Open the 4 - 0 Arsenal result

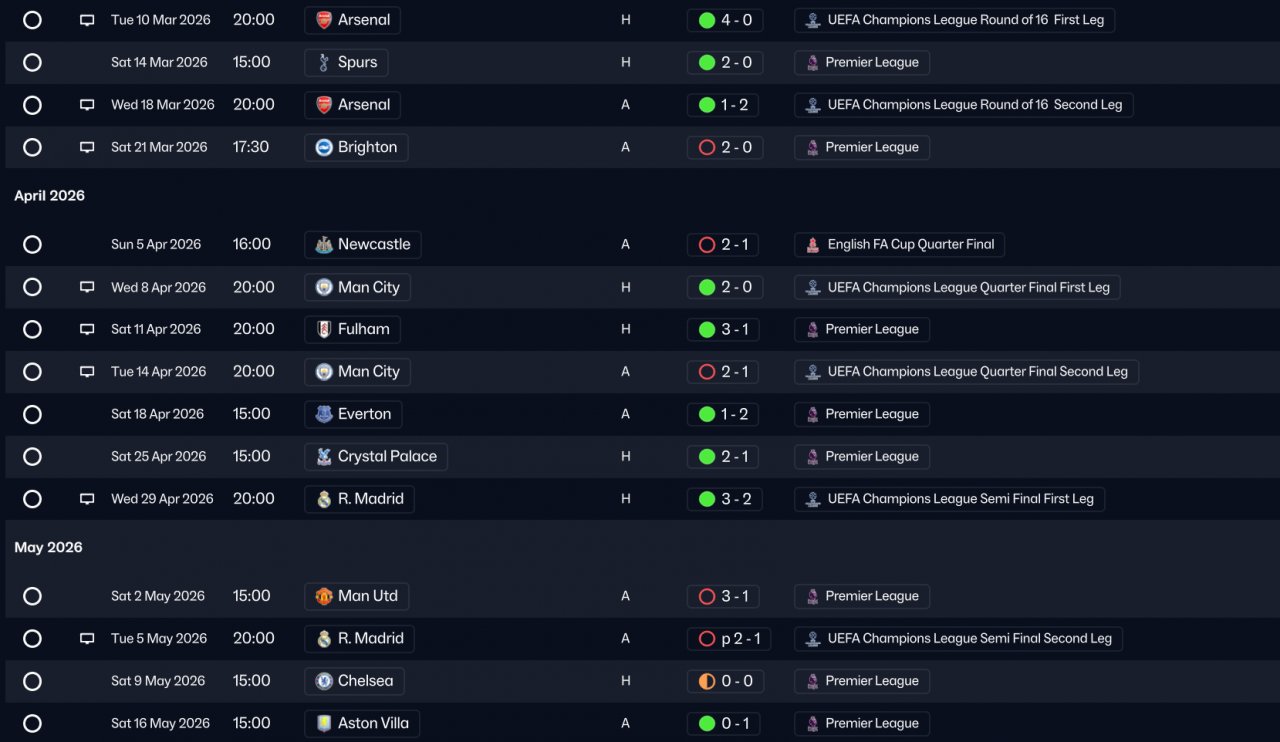[725, 20]
